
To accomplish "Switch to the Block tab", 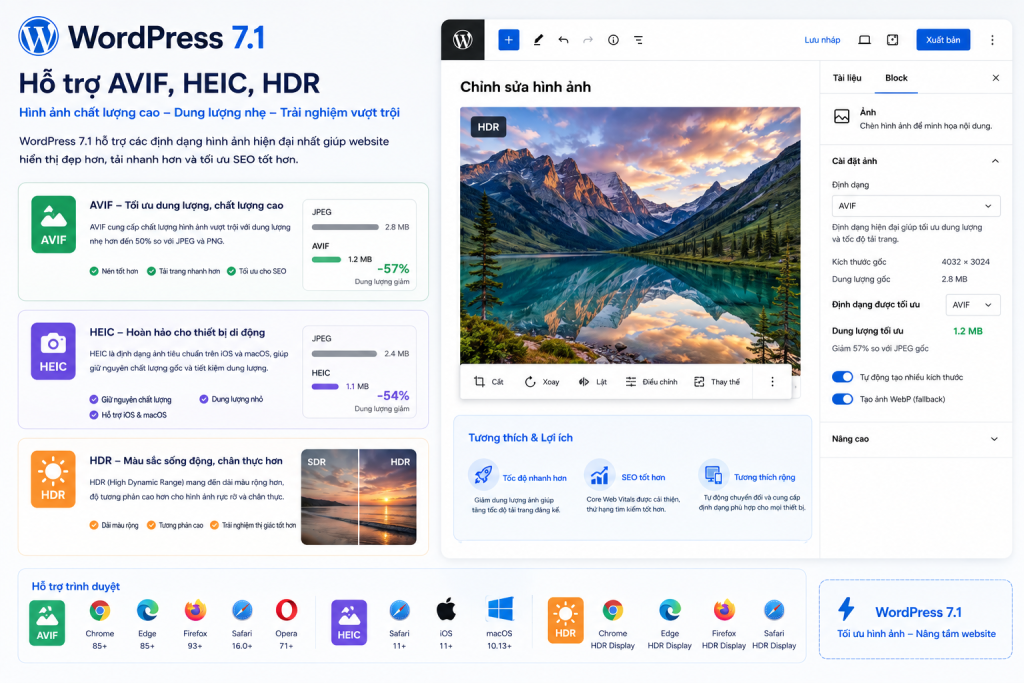I will click(x=896, y=78).
